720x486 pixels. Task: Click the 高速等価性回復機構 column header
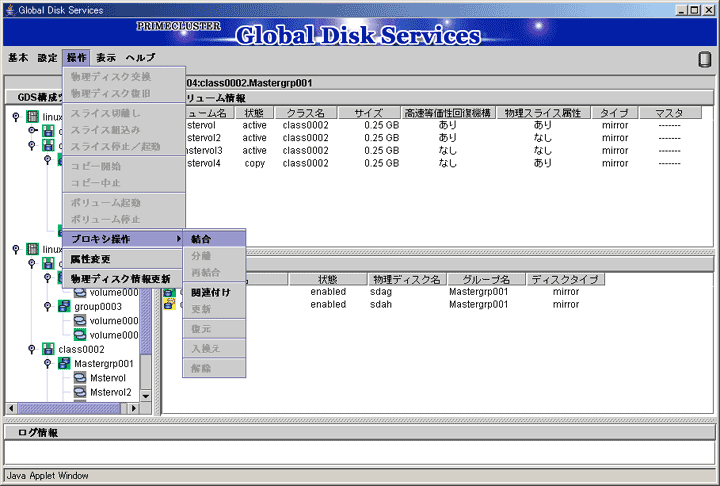pos(448,113)
